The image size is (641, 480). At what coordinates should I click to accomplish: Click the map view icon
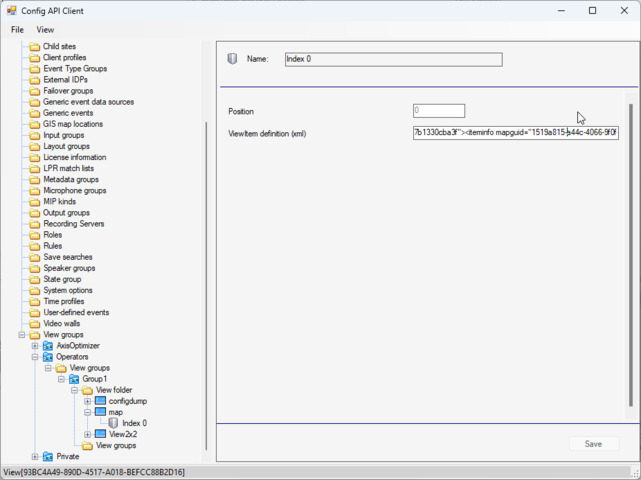[100, 412]
